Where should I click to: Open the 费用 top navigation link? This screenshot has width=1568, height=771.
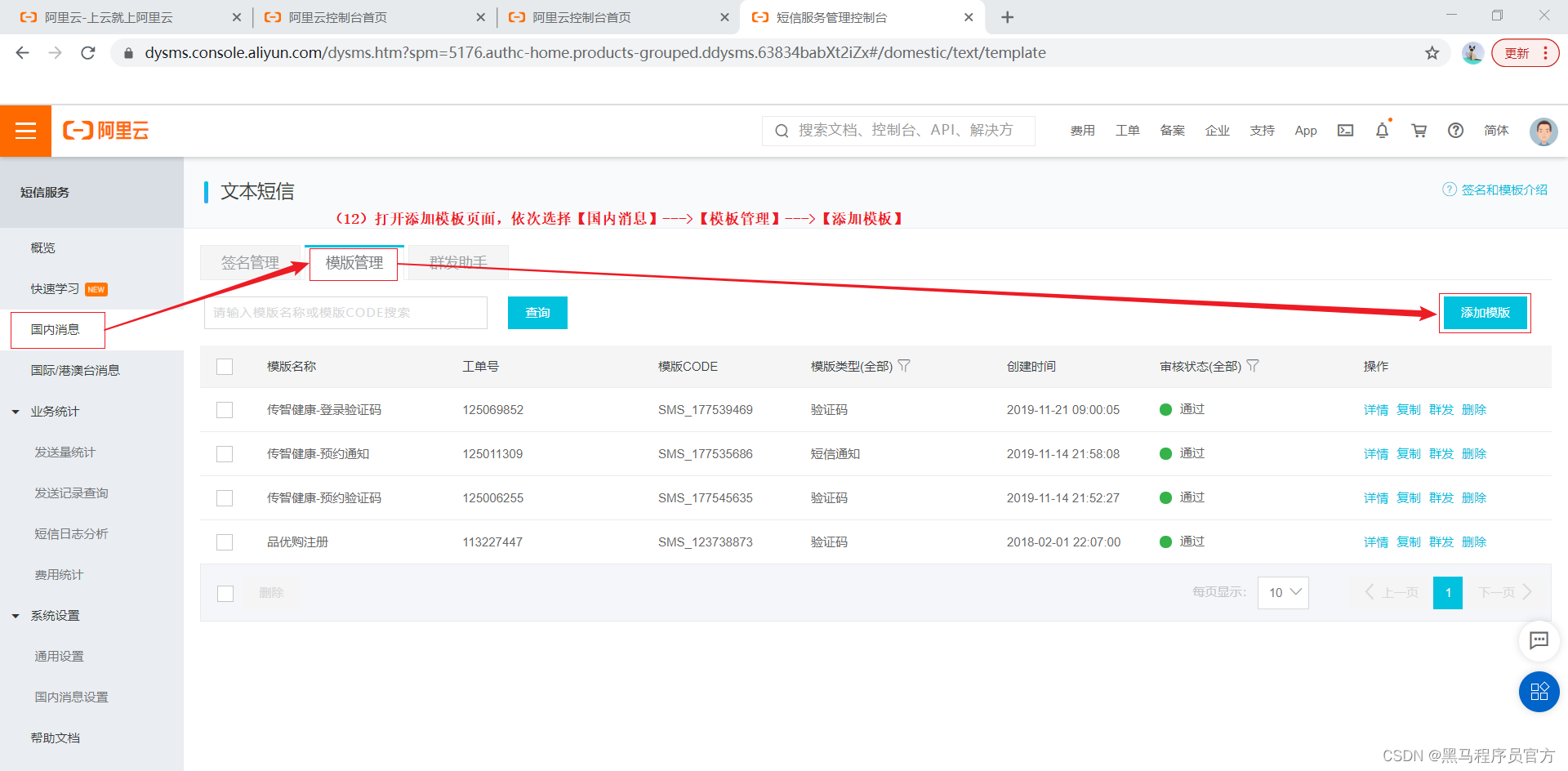tap(1083, 131)
